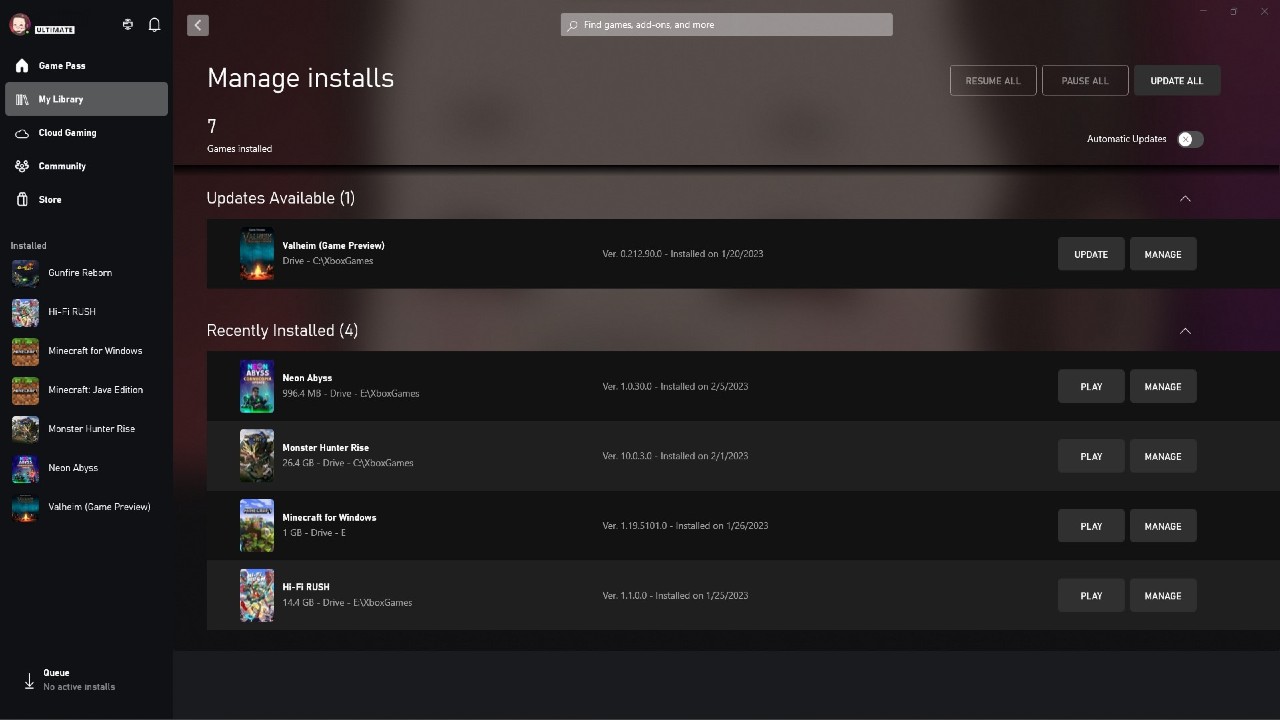Screen dimensions: 1280x720
Task: Navigate to the Store section
Action: coord(50,200)
